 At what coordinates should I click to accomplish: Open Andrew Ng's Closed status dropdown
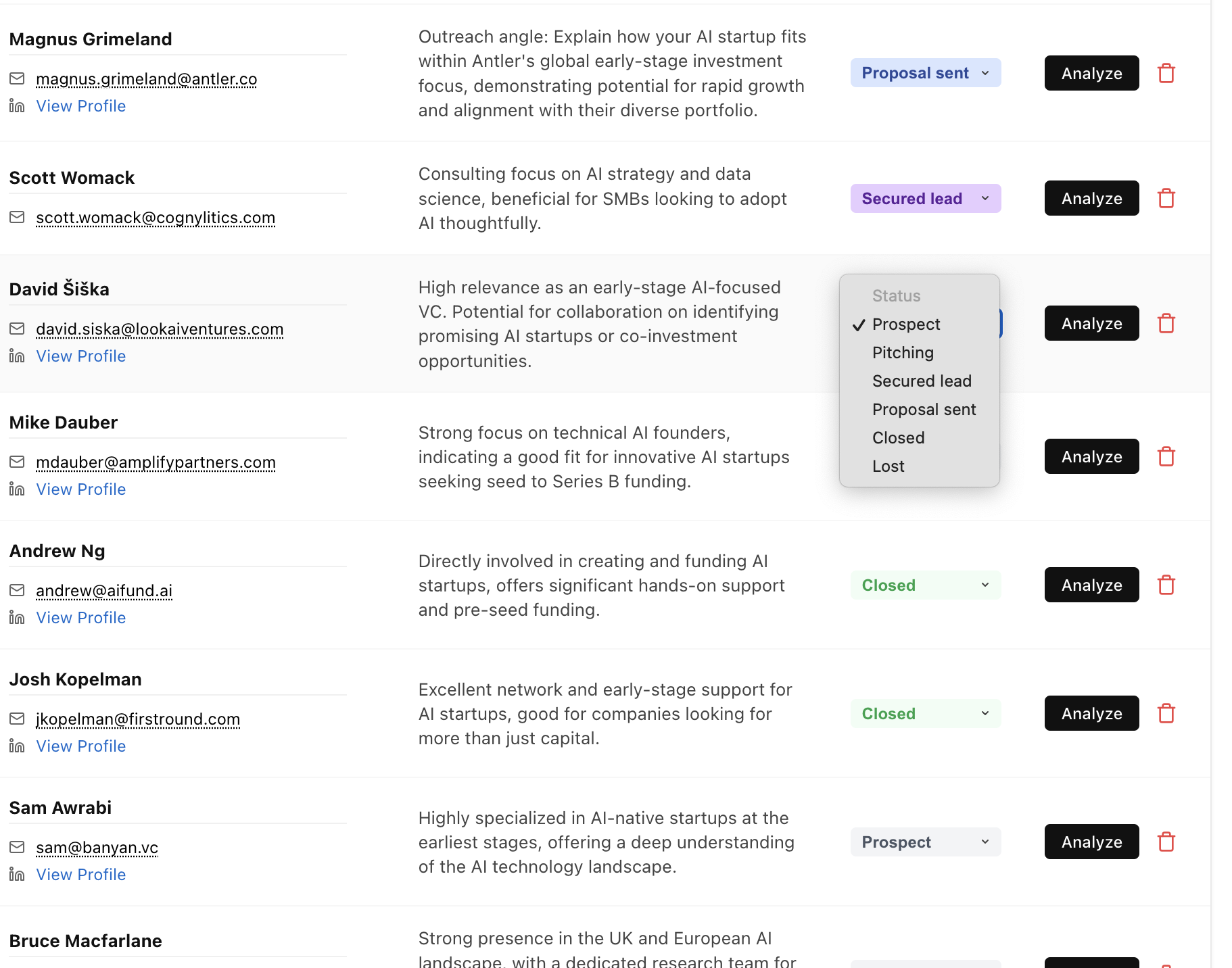[925, 585]
